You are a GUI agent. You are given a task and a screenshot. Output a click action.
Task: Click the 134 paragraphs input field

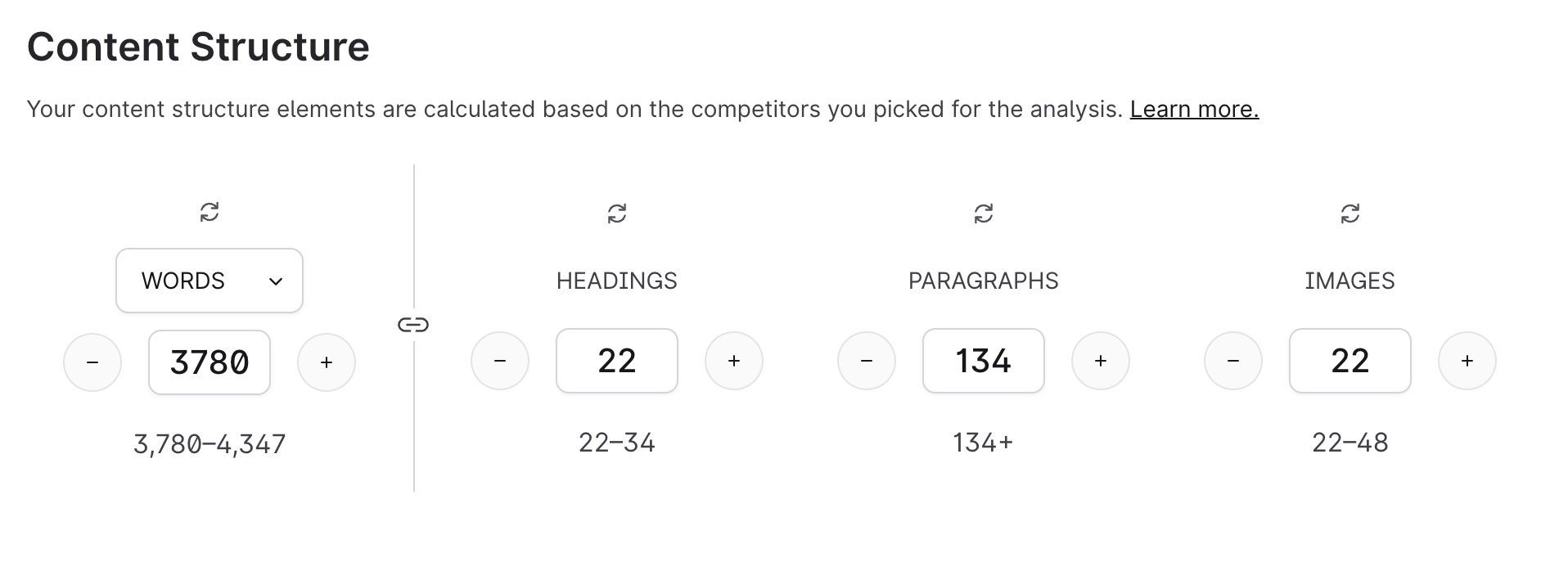pyautogui.click(x=983, y=361)
